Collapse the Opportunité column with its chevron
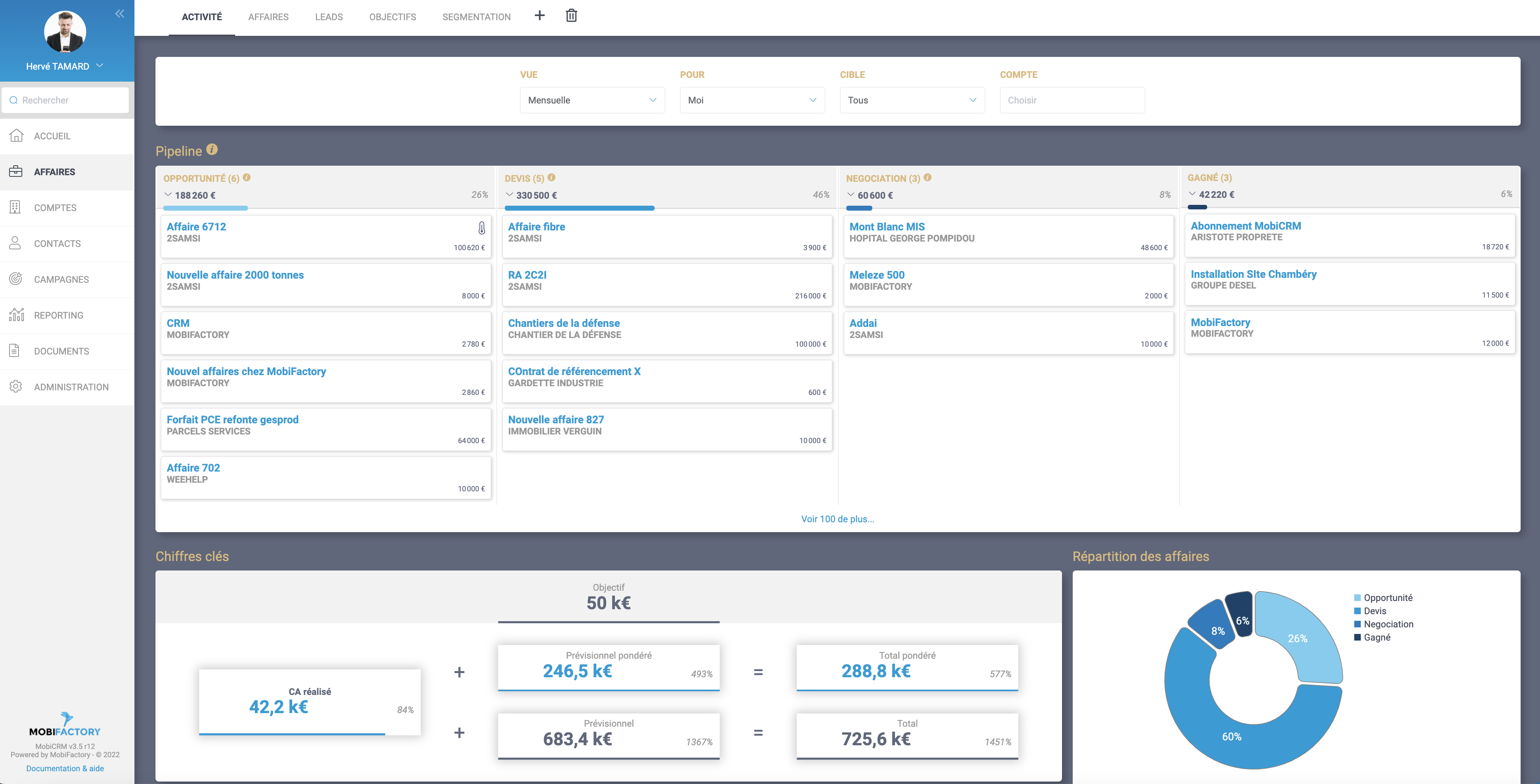Image resolution: width=1540 pixels, height=784 pixels. [168, 195]
